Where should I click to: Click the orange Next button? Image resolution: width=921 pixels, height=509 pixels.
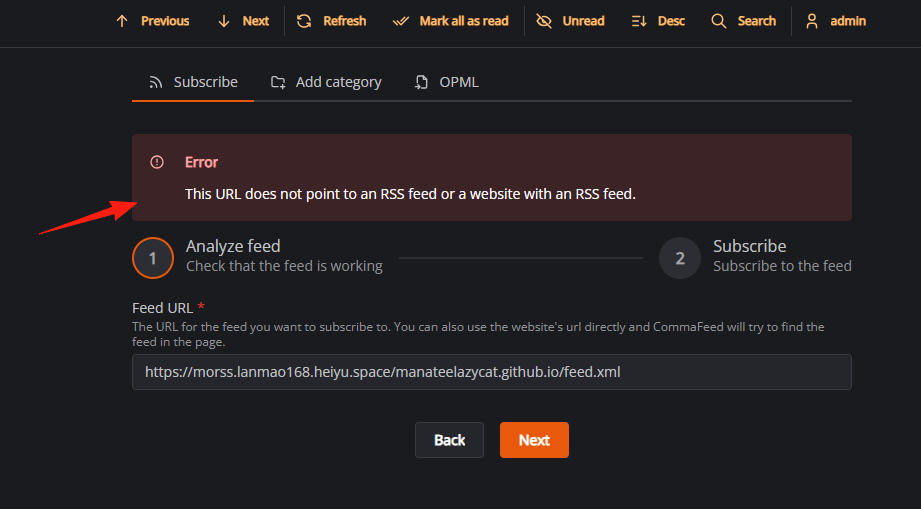tap(534, 440)
